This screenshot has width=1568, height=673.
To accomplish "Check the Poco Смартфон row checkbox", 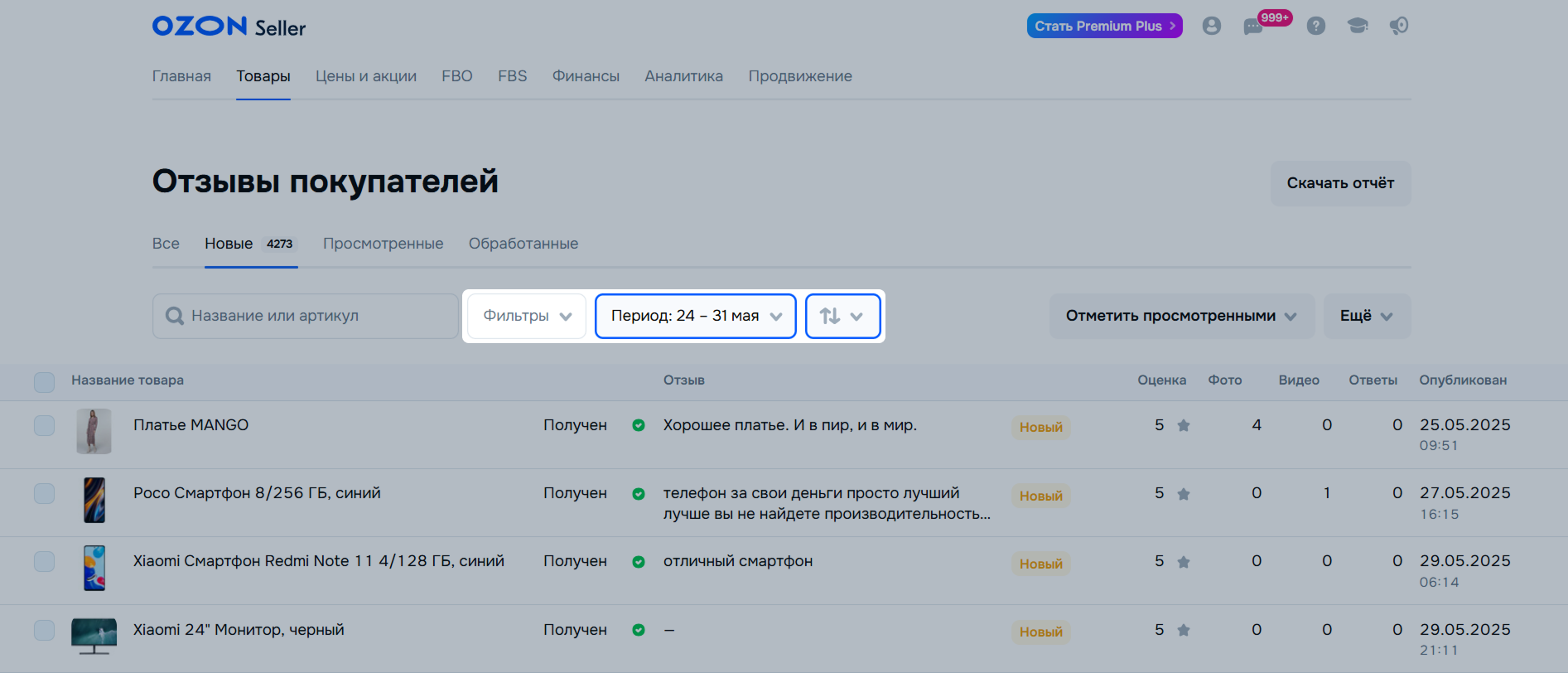I will coord(44,493).
